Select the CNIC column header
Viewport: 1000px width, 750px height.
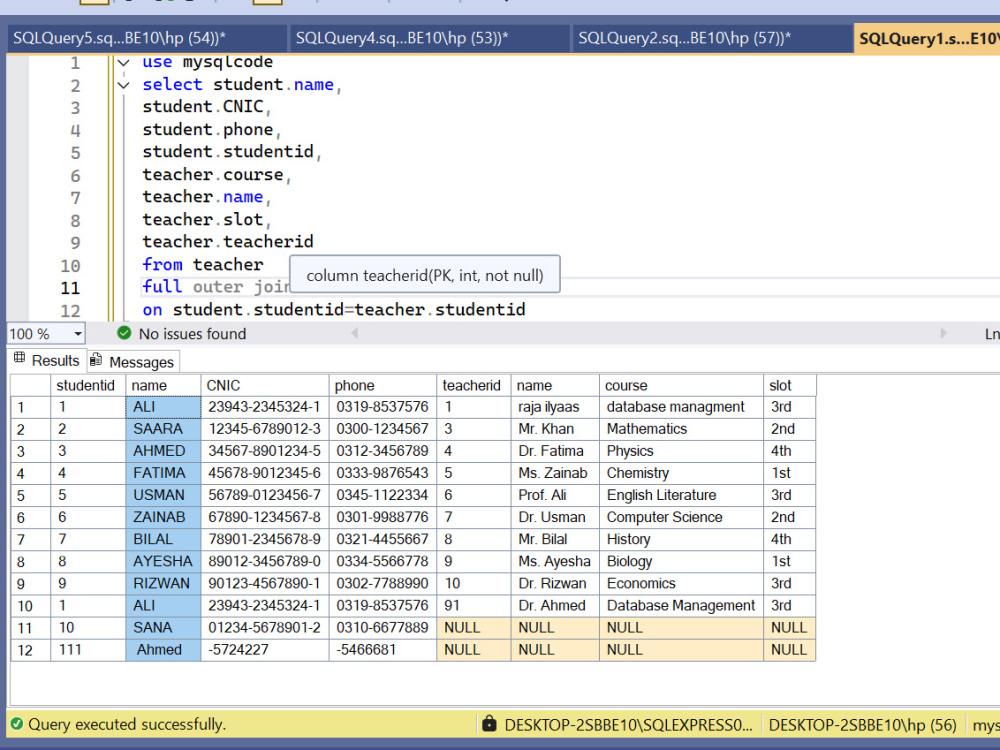pos(265,385)
